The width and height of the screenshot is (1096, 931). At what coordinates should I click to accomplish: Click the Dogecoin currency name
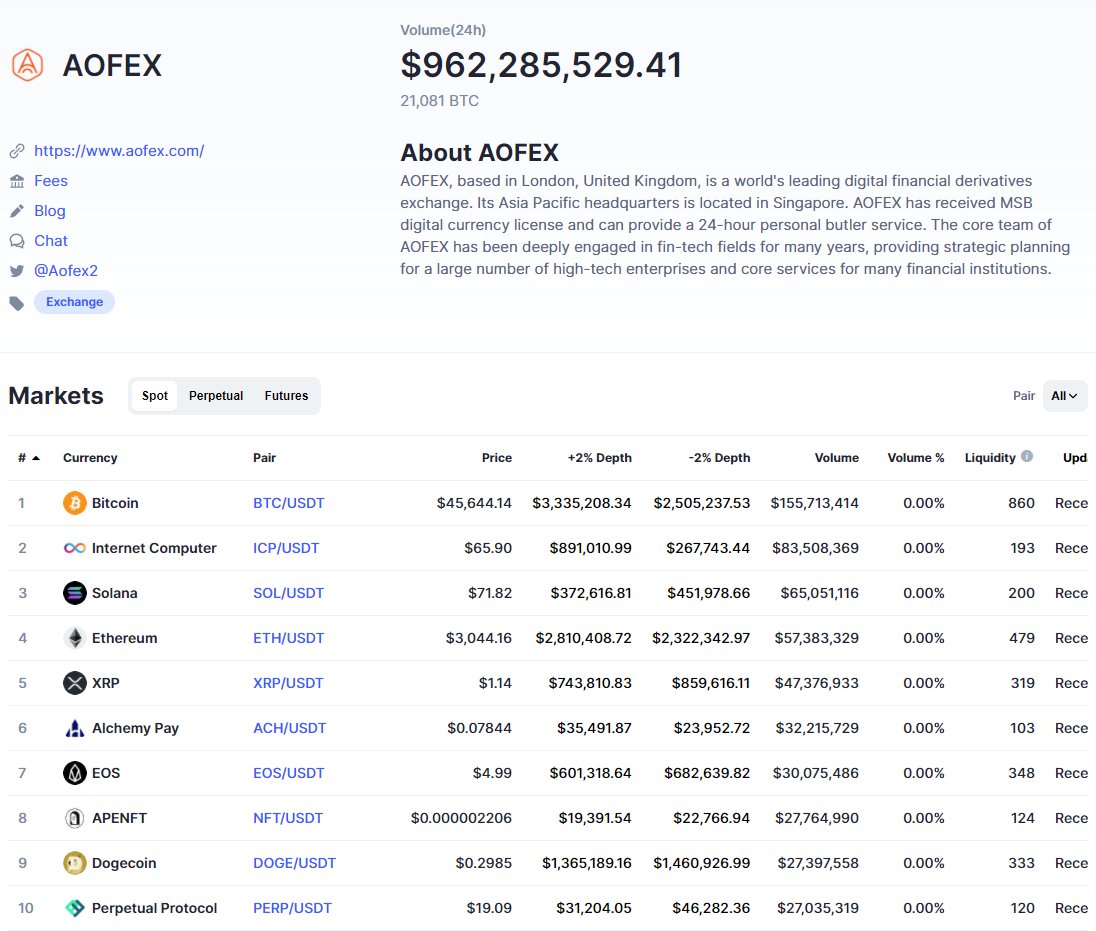tap(124, 863)
